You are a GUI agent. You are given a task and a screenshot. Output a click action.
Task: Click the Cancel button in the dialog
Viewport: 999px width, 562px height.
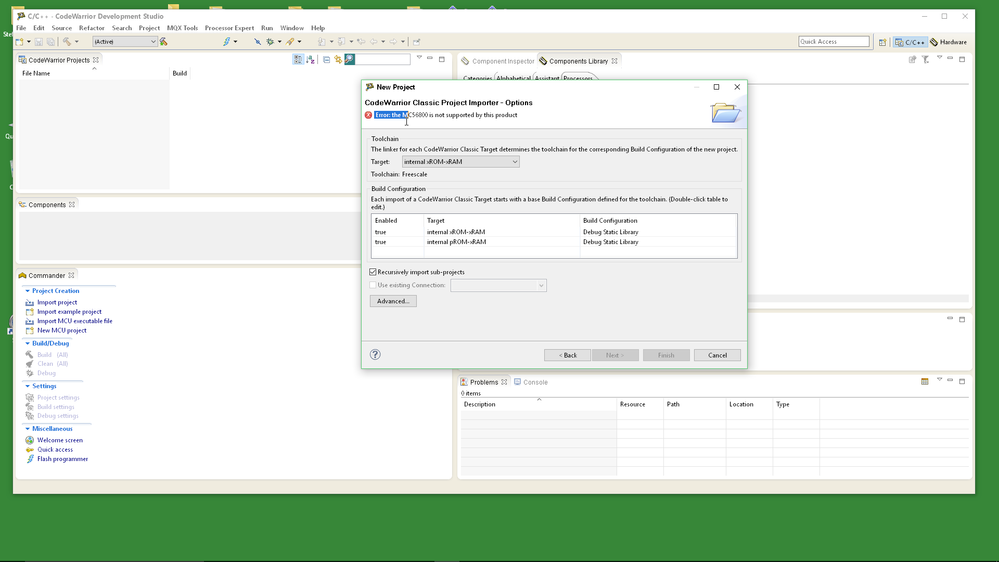717,355
